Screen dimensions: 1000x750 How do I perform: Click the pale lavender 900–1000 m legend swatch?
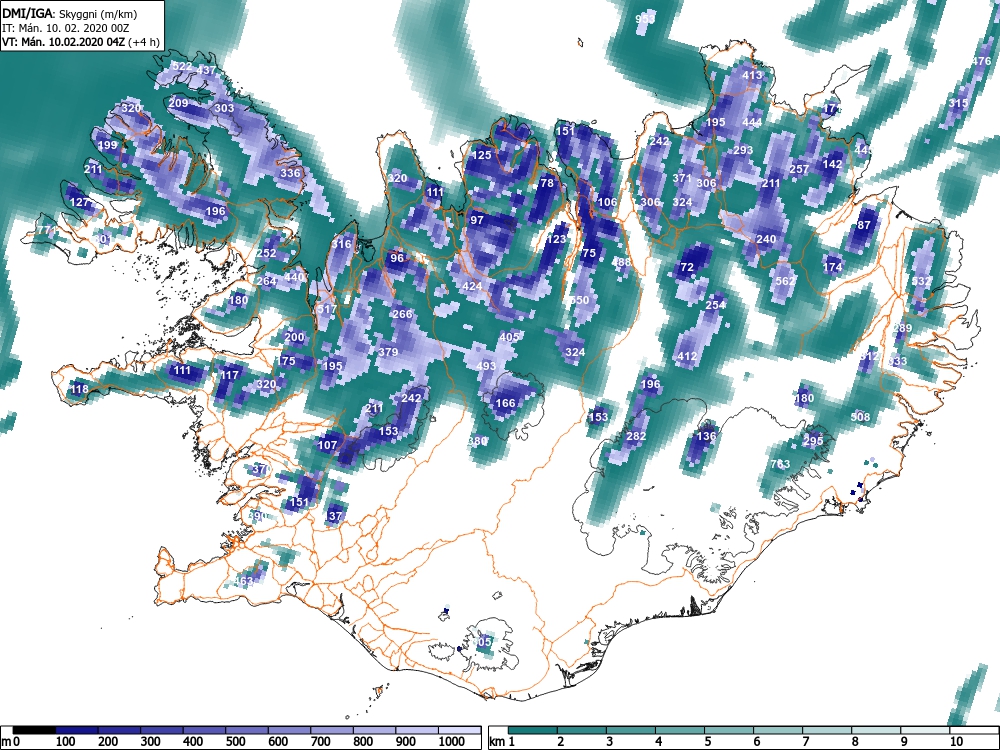(x=416, y=730)
